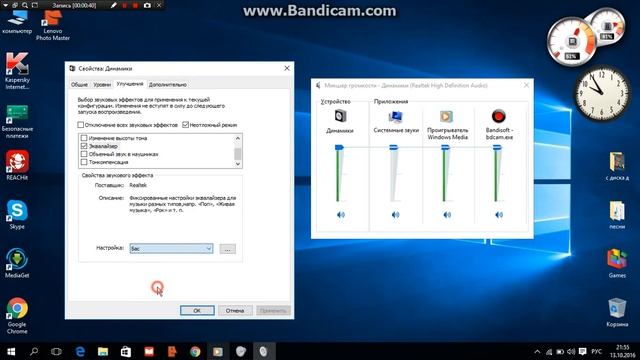Click the Системные звуки volume slider handle
The width and height of the screenshot is (640, 360).
pyautogui.click(x=393, y=147)
